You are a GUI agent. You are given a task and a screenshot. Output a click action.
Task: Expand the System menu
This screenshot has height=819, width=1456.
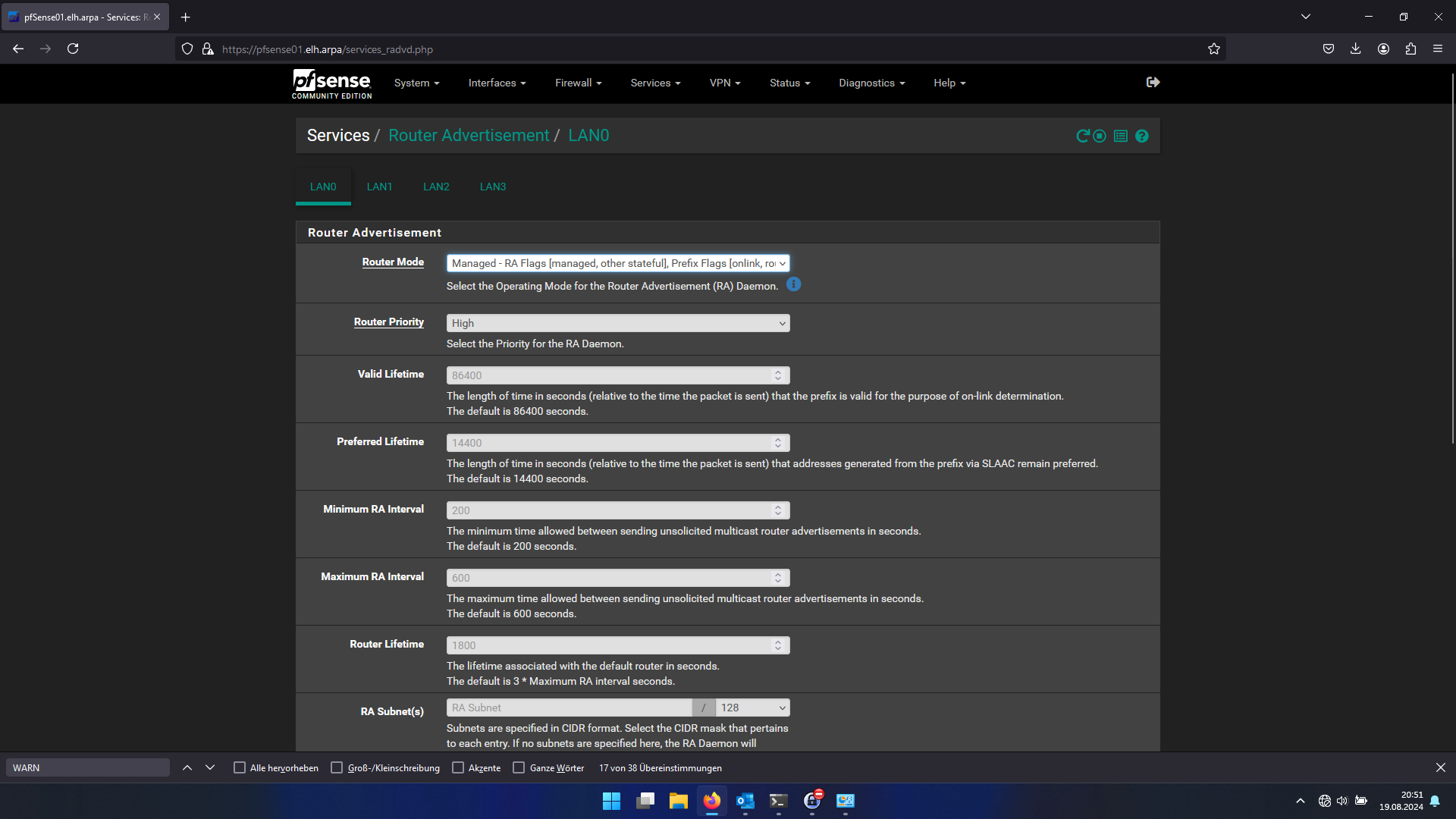coord(416,83)
